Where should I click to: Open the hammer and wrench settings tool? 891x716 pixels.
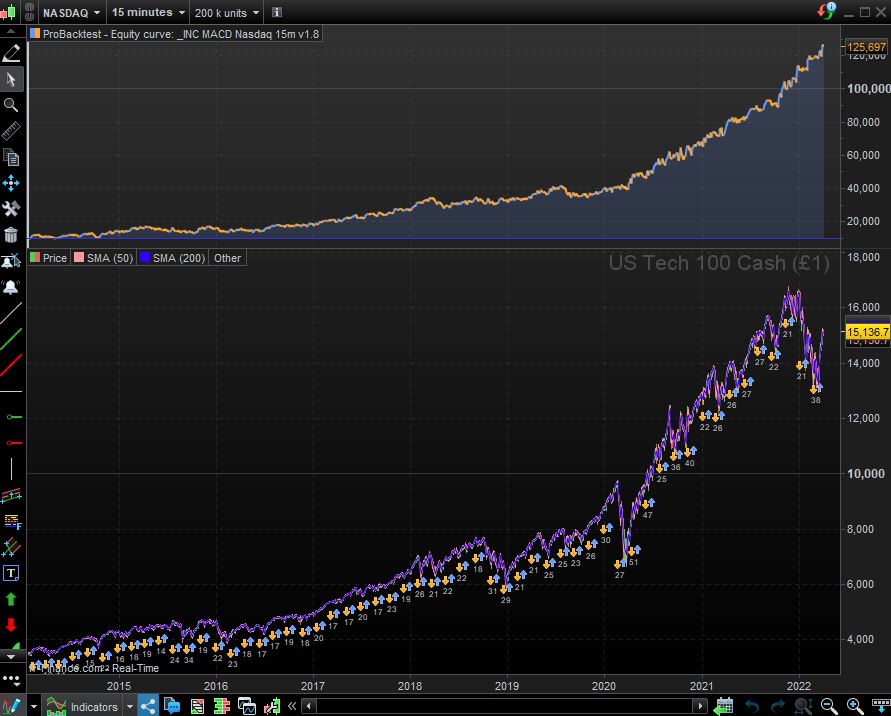(11, 209)
